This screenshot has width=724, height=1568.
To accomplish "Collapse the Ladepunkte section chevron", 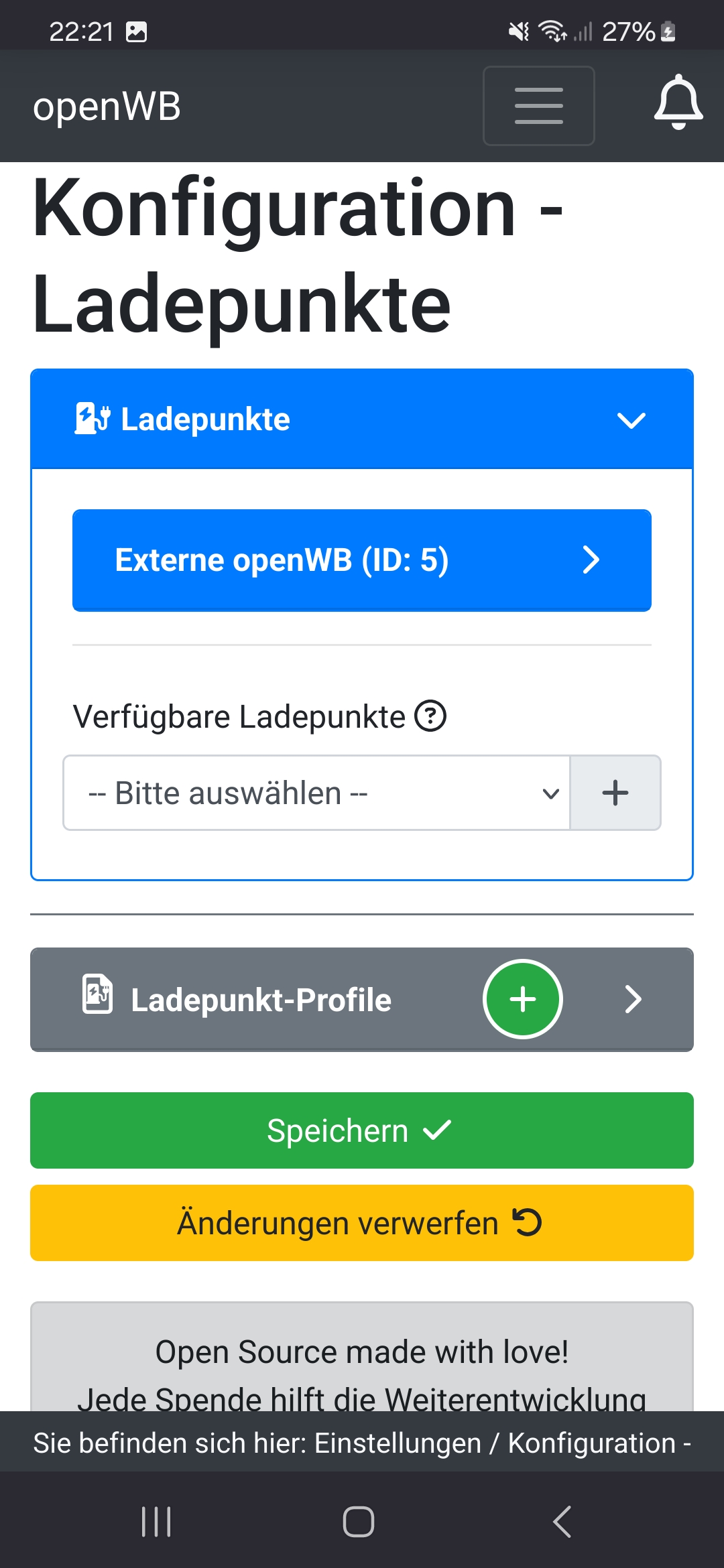I will click(631, 420).
